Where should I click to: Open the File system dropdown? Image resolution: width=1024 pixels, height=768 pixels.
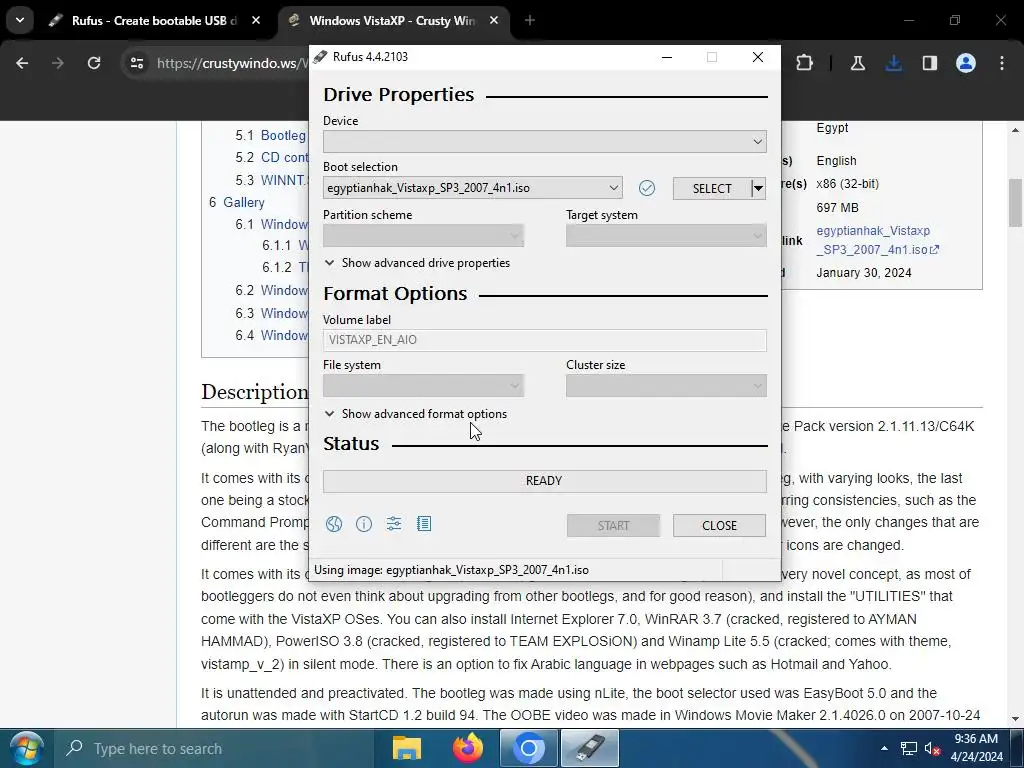[x=423, y=386]
